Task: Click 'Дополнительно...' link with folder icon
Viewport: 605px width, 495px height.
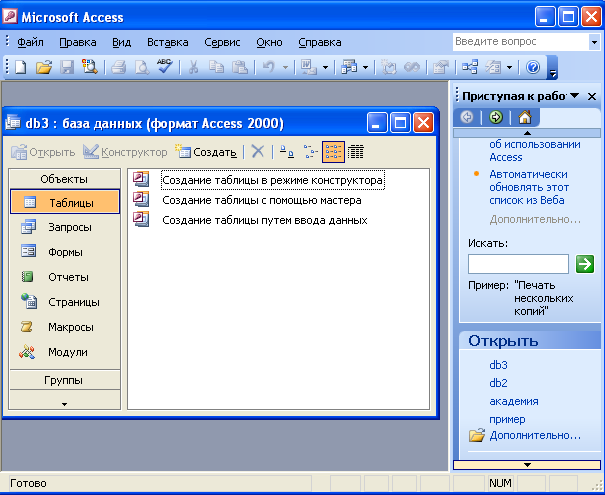Action: [535, 435]
